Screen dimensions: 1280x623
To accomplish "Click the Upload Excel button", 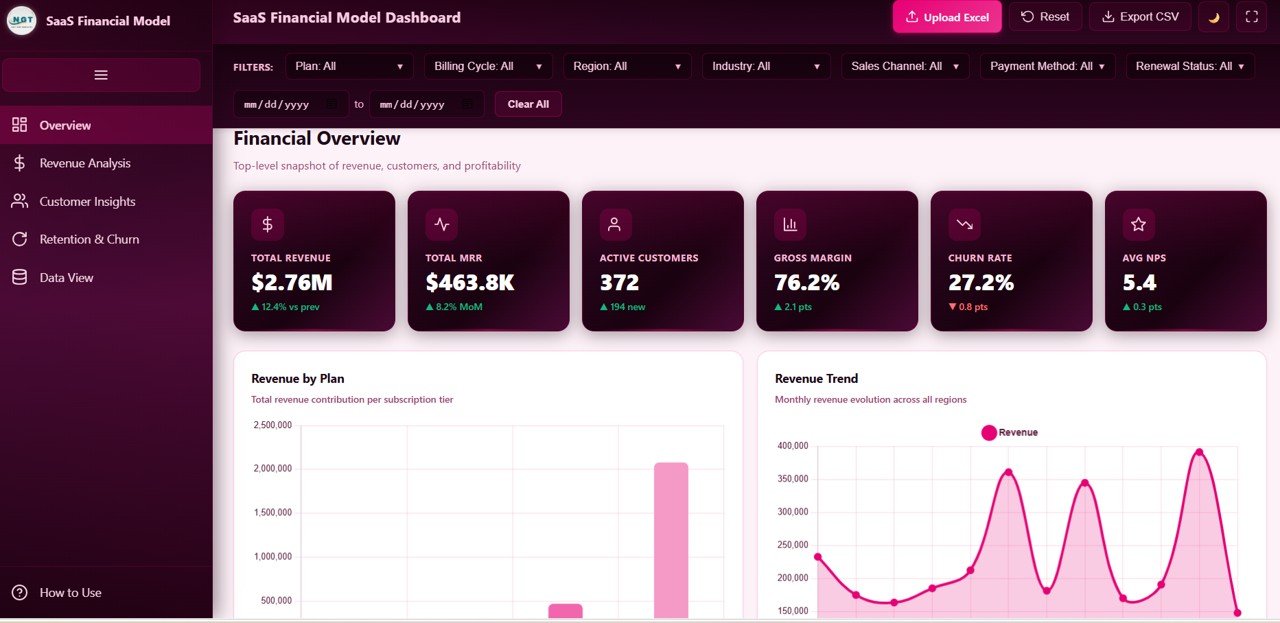I will 946,16.
